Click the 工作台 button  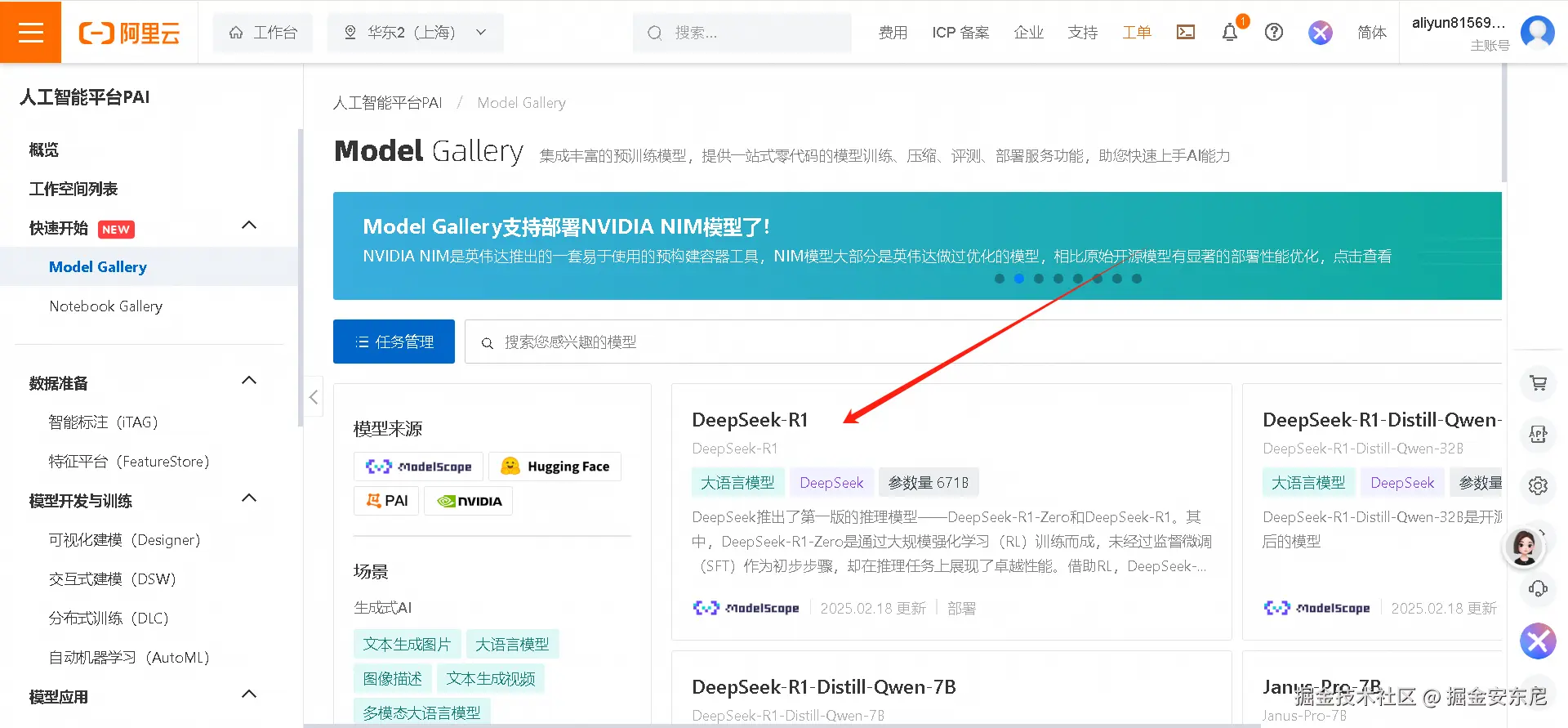click(x=263, y=33)
